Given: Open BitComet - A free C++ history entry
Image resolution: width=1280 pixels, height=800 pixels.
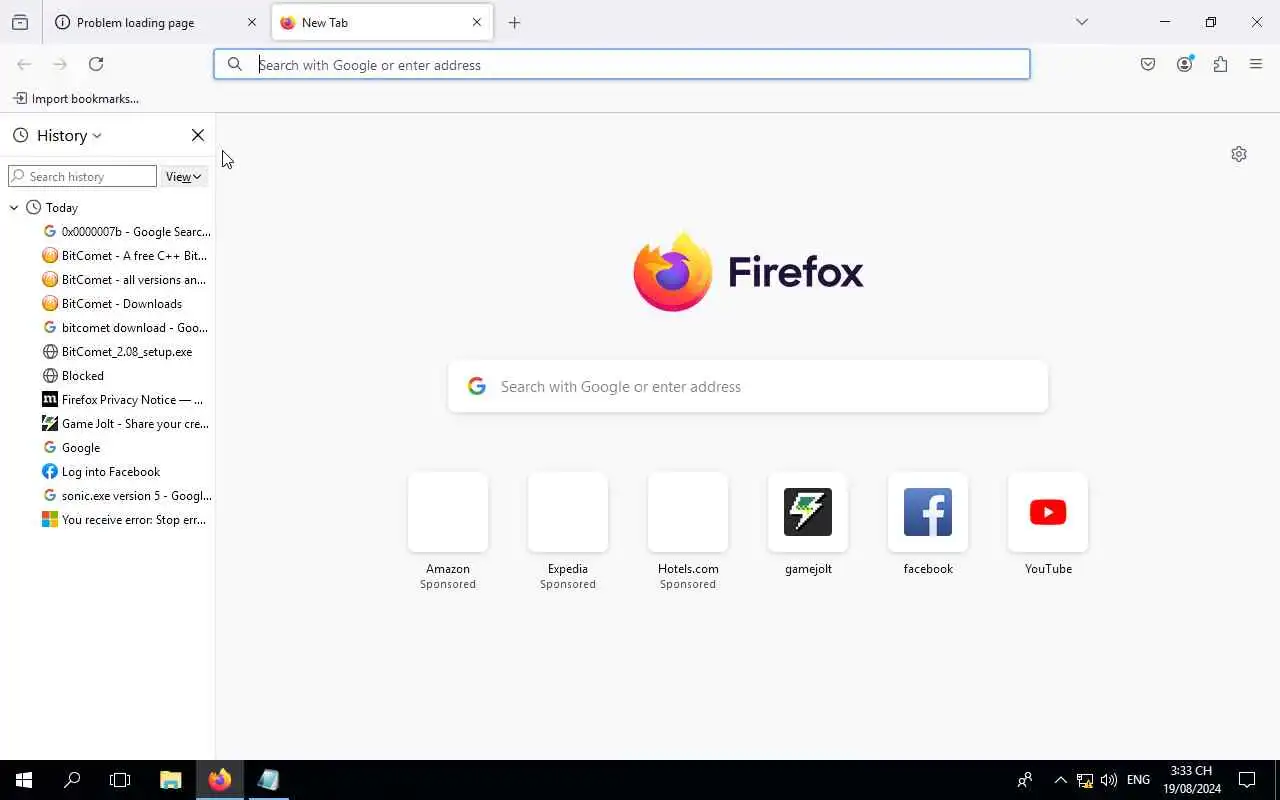Looking at the screenshot, I should click(x=124, y=256).
